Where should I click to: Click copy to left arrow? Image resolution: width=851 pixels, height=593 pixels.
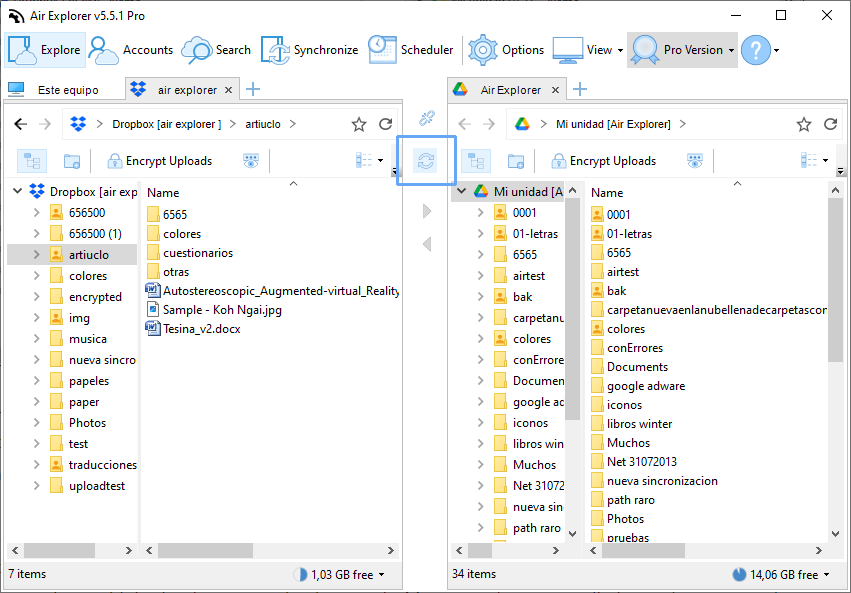pyautogui.click(x=427, y=244)
